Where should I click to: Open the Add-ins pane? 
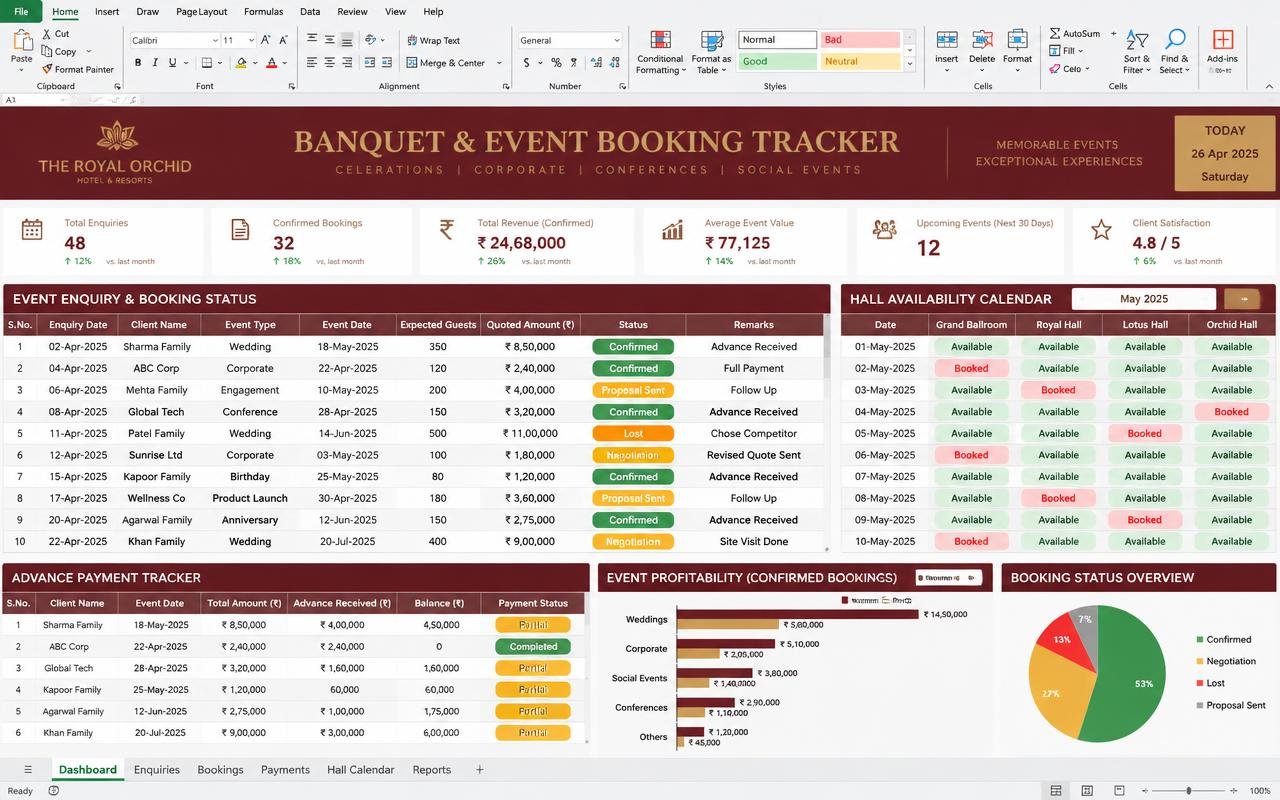pyautogui.click(x=1222, y=47)
